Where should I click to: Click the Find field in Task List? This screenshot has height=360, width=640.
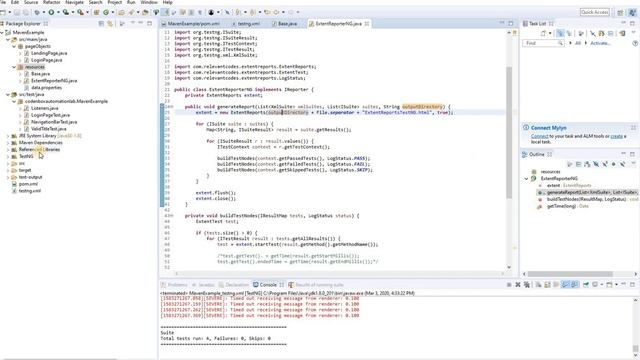click(543, 43)
